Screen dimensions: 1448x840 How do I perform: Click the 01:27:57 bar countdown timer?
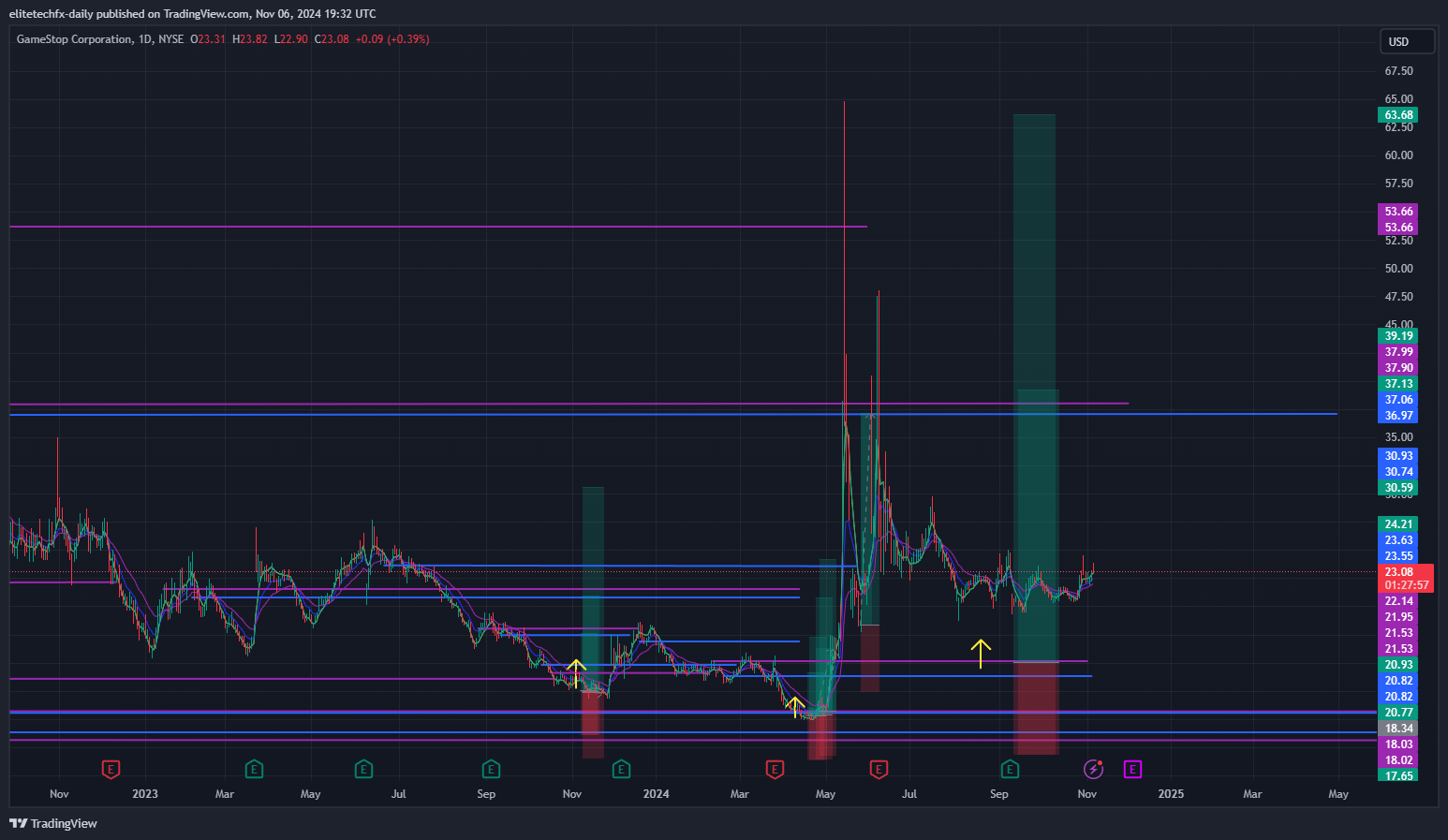(x=1406, y=585)
